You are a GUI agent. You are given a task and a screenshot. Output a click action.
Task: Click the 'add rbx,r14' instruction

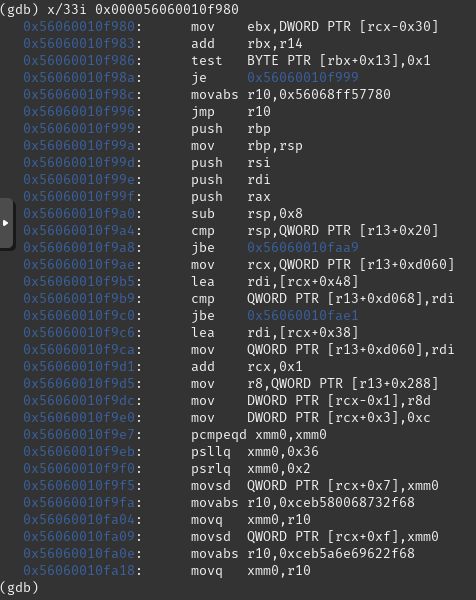pos(247,44)
